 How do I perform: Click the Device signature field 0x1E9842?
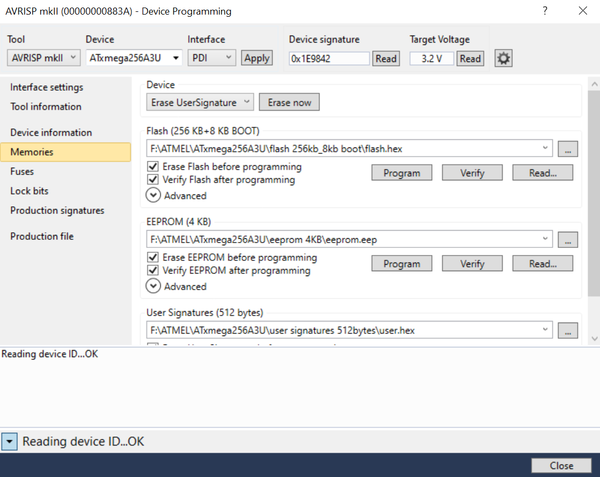tap(329, 59)
